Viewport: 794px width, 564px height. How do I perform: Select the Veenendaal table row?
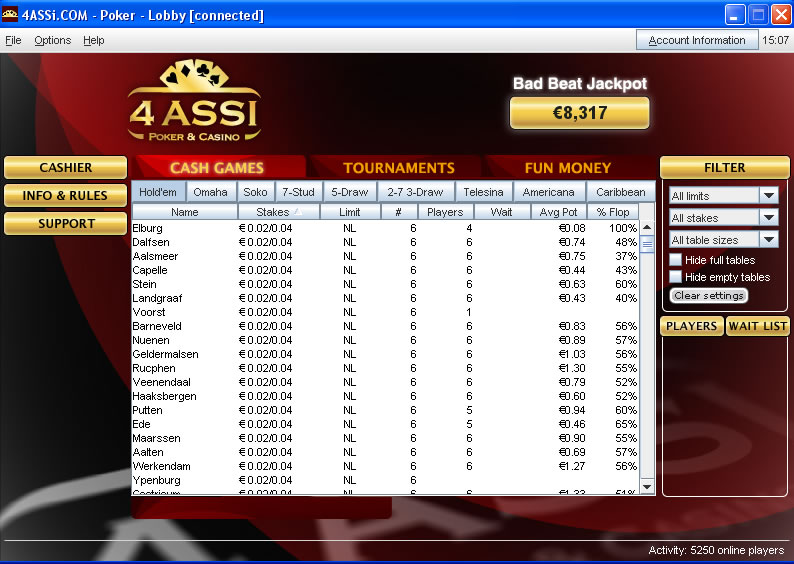coord(385,382)
